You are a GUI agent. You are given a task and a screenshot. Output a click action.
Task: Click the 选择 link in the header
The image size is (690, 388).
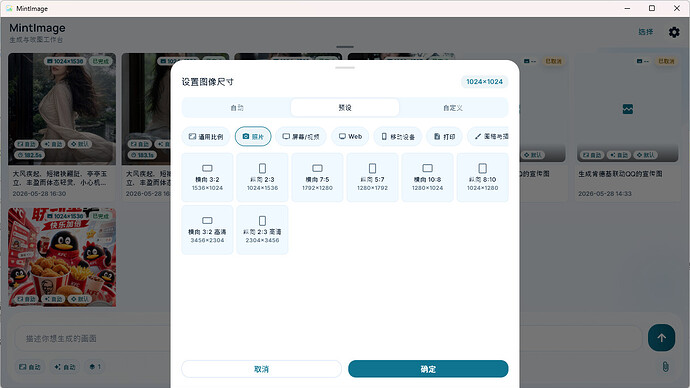pos(646,32)
